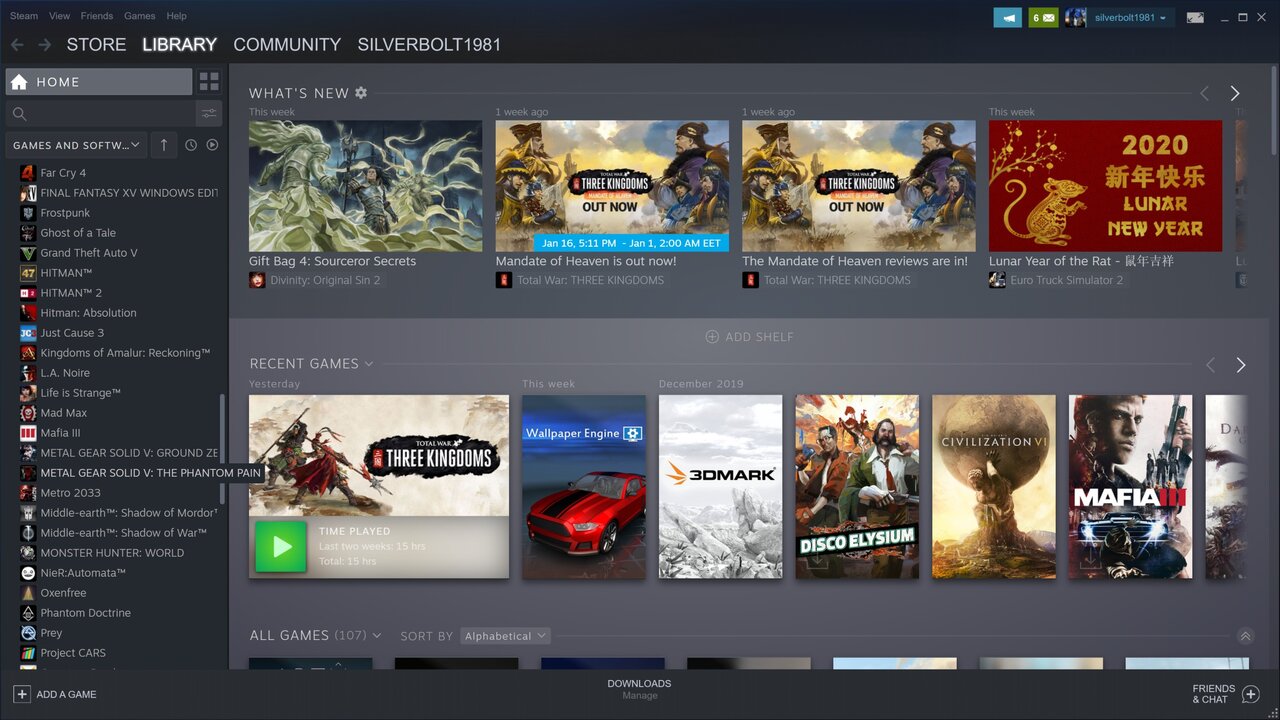Screen dimensions: 1280x720
Task: Switch to the COMMUNITY tab
Action: point(287,45)
